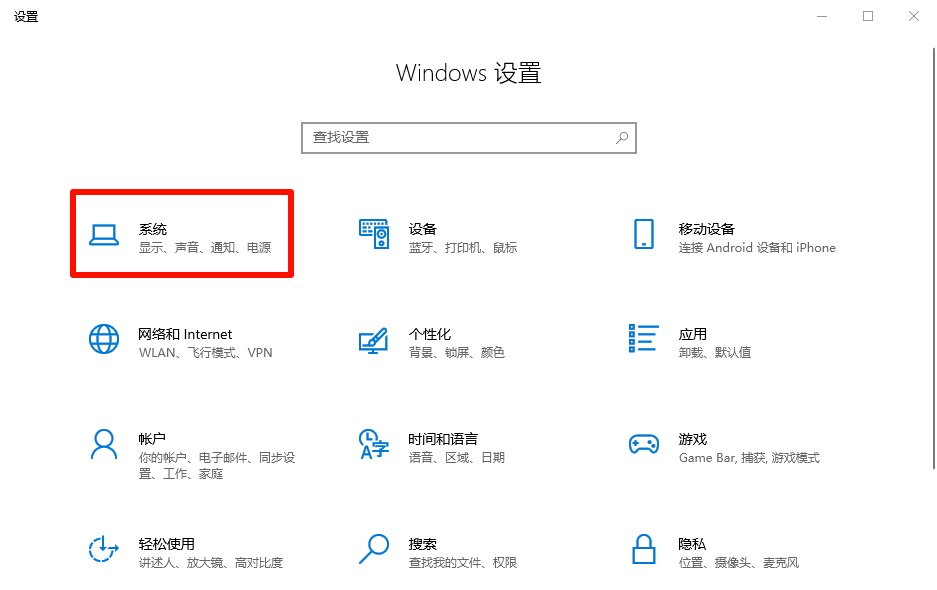937x590 pixels.
Task: Click the 查找设置 search field
Action: tap(468, 138)
